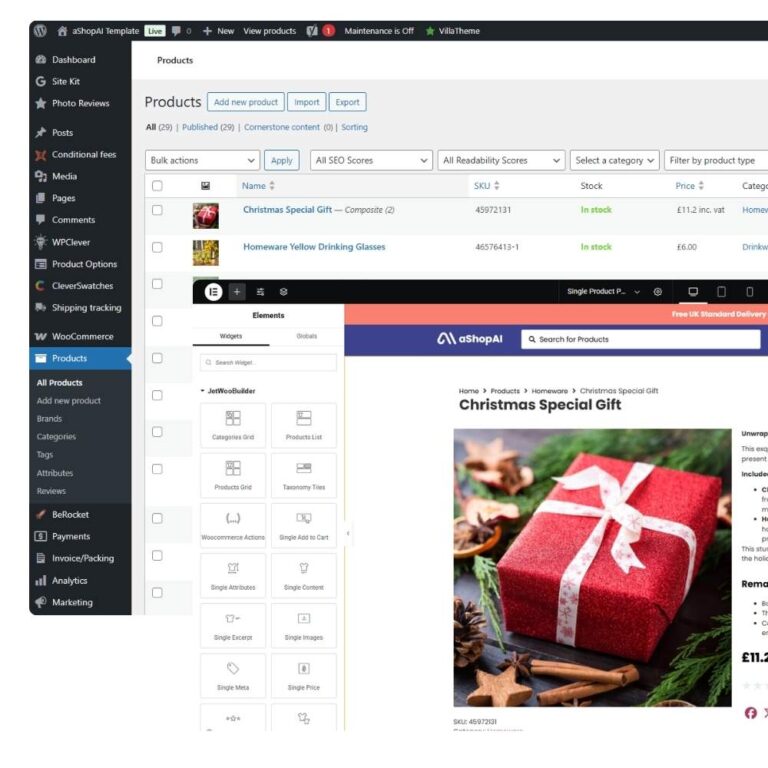Open the Bulk actions dropdown

click(x=202, y=161)
